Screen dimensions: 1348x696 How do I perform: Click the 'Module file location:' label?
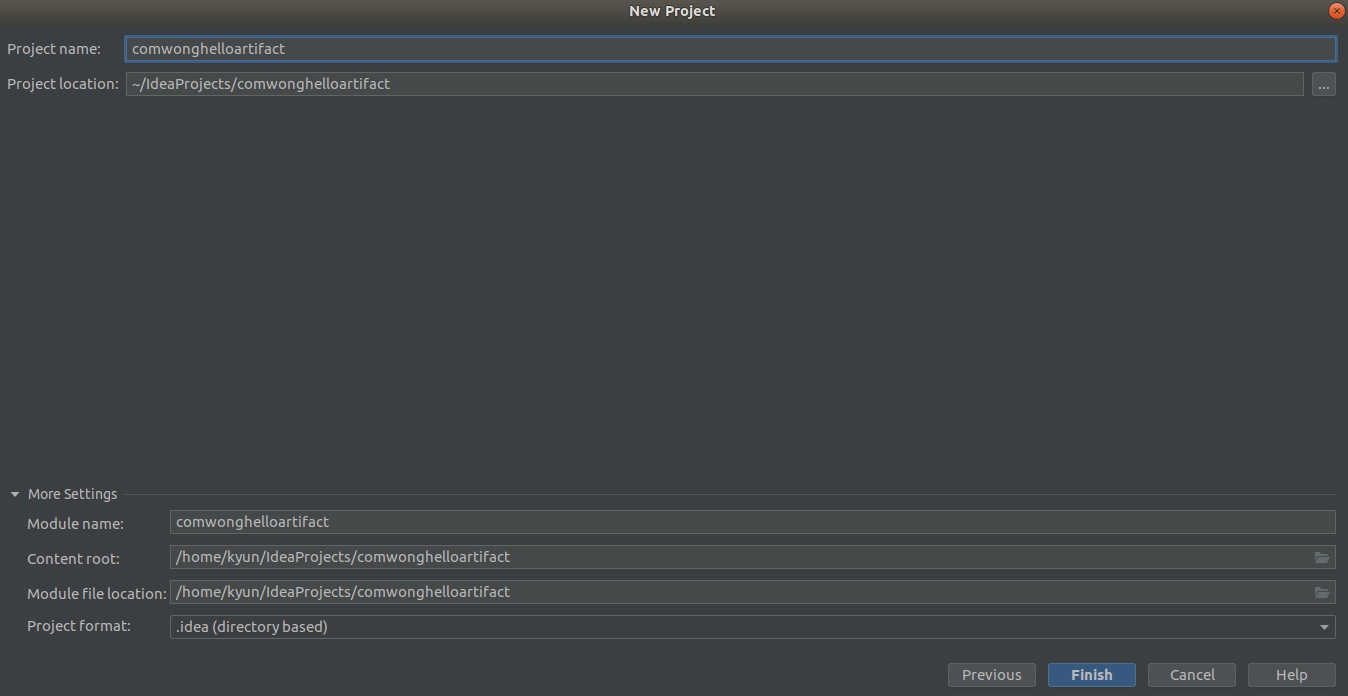point(97,594)
